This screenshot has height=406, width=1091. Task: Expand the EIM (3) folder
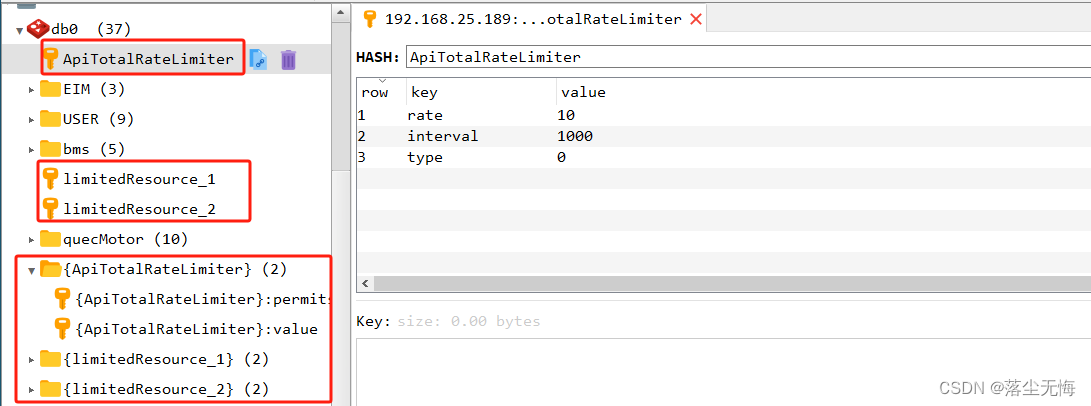point(31,90)
